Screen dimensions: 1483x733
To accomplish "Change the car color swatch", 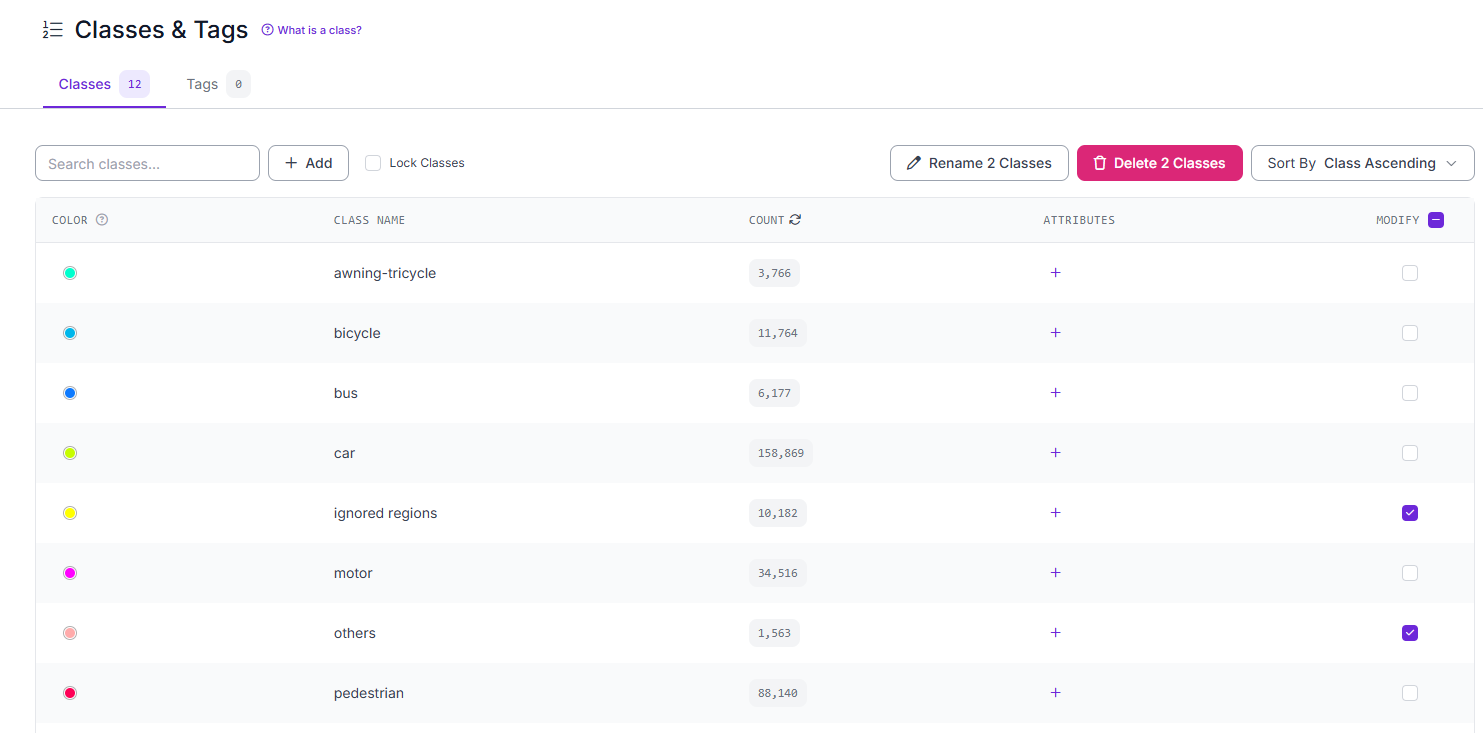I will 70,453.
